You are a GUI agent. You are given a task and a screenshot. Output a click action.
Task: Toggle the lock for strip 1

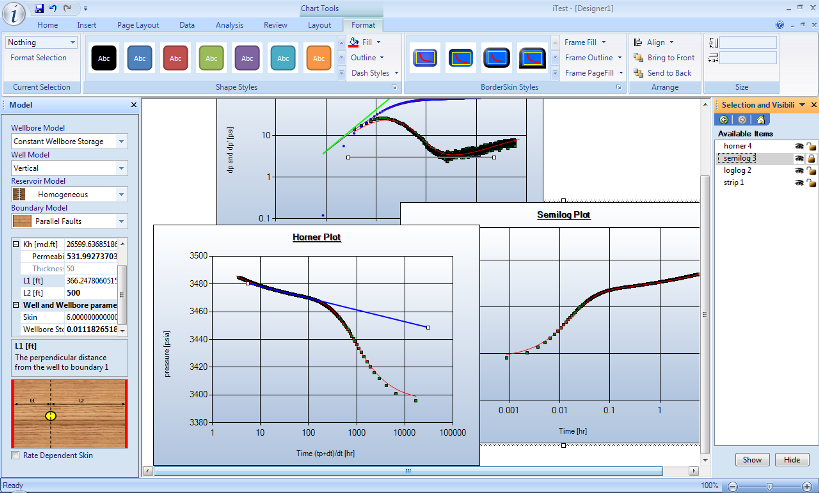pos(811,183)
